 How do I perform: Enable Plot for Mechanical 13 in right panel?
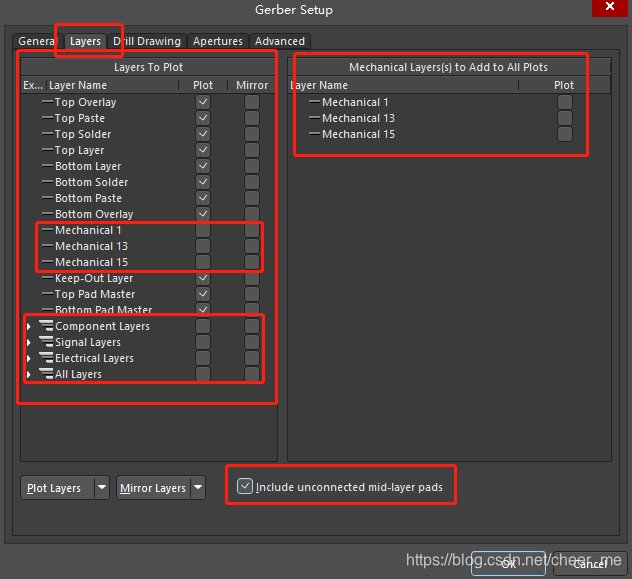[565, 118]
